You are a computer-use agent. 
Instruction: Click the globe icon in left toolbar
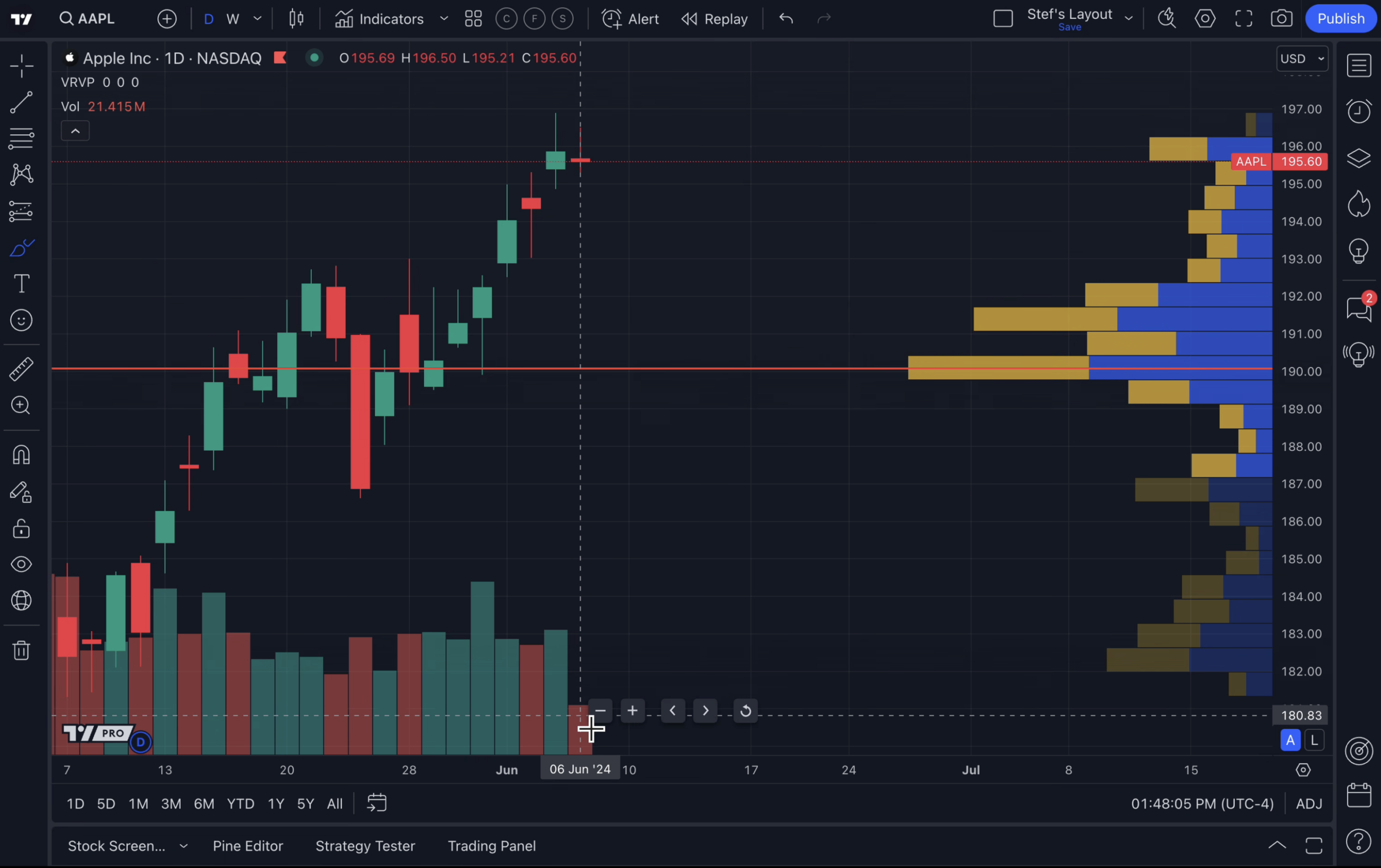point(21,600)
